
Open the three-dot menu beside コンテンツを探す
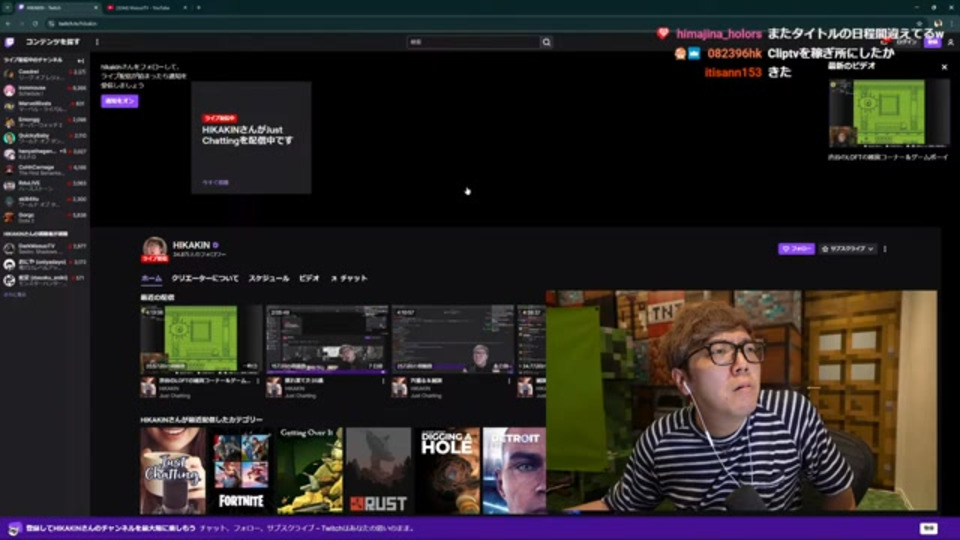tap(97, 42)
